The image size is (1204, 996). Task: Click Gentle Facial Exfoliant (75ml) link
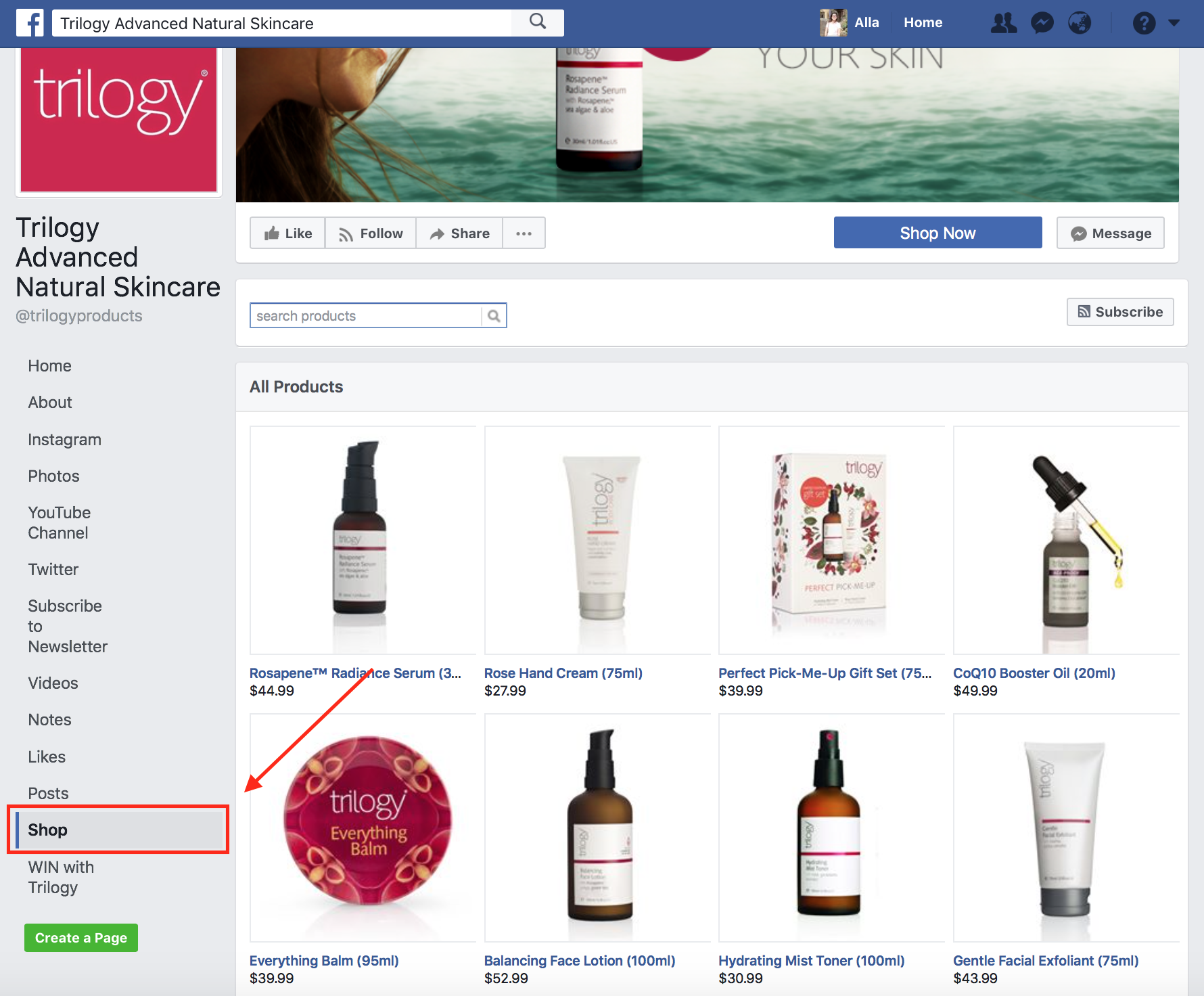[x=1046, y=961]
